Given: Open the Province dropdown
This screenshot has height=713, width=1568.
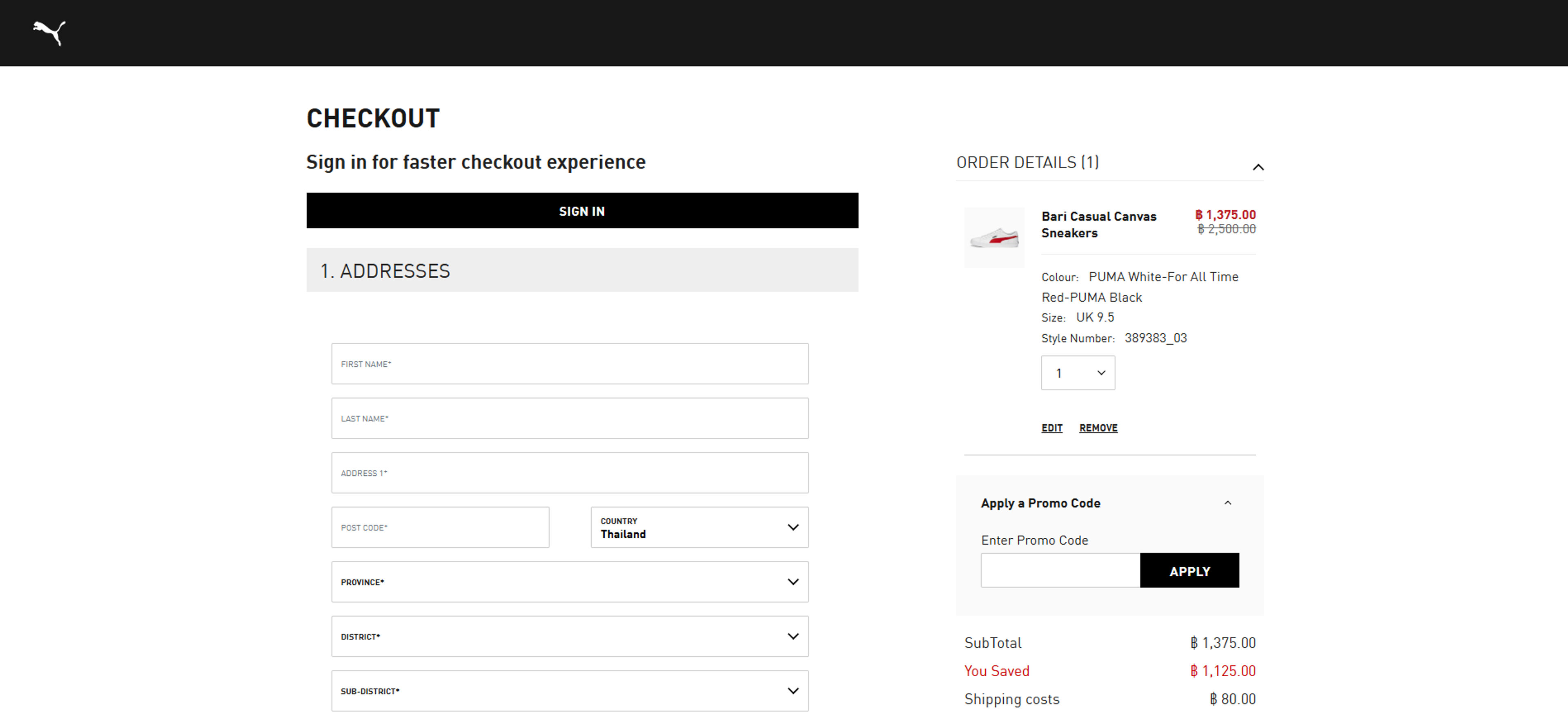Looking at the screenshot, I should tap(570, 582).
